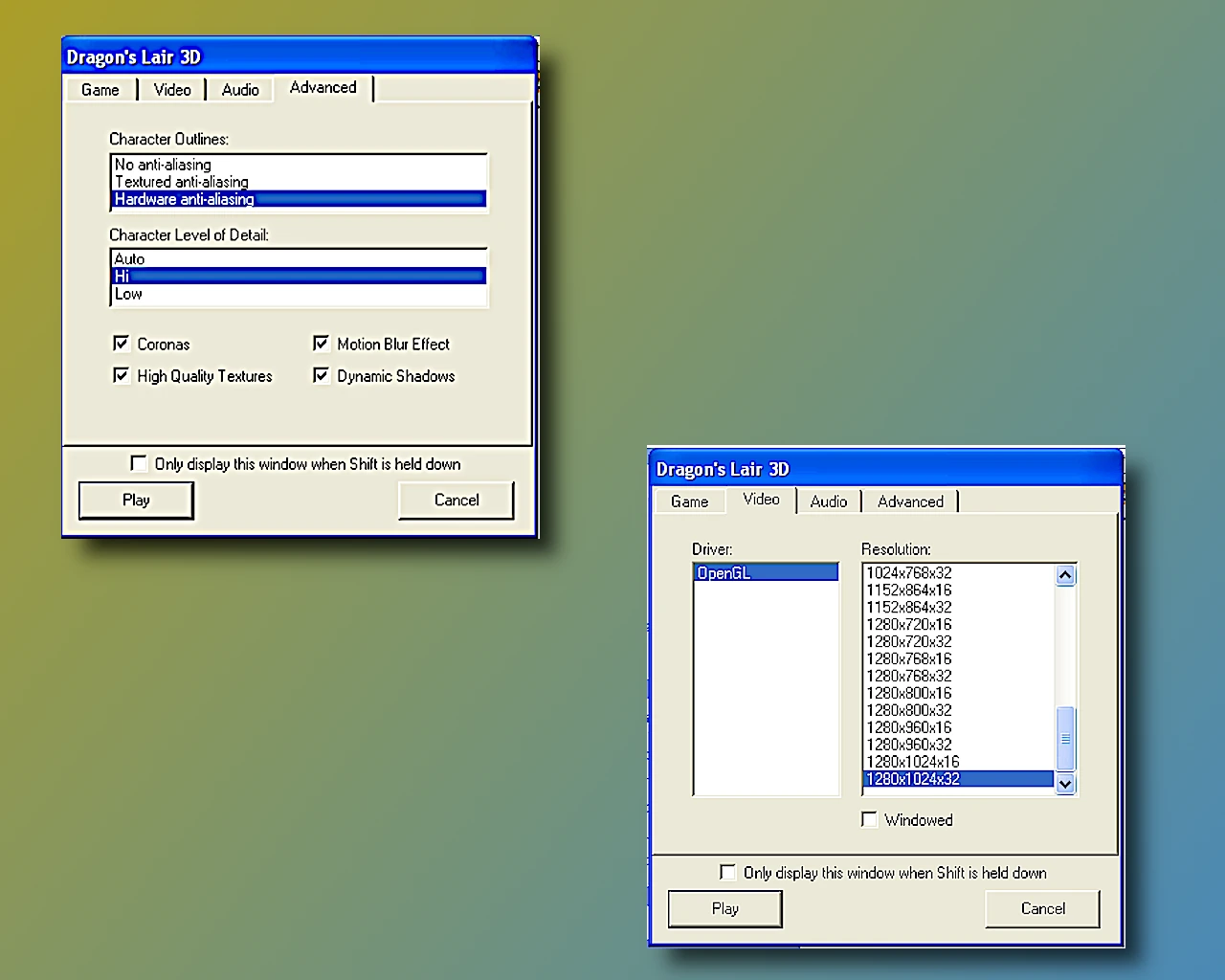
Task: Click Play in the Advanced settings window
Action: click(136, 500)
